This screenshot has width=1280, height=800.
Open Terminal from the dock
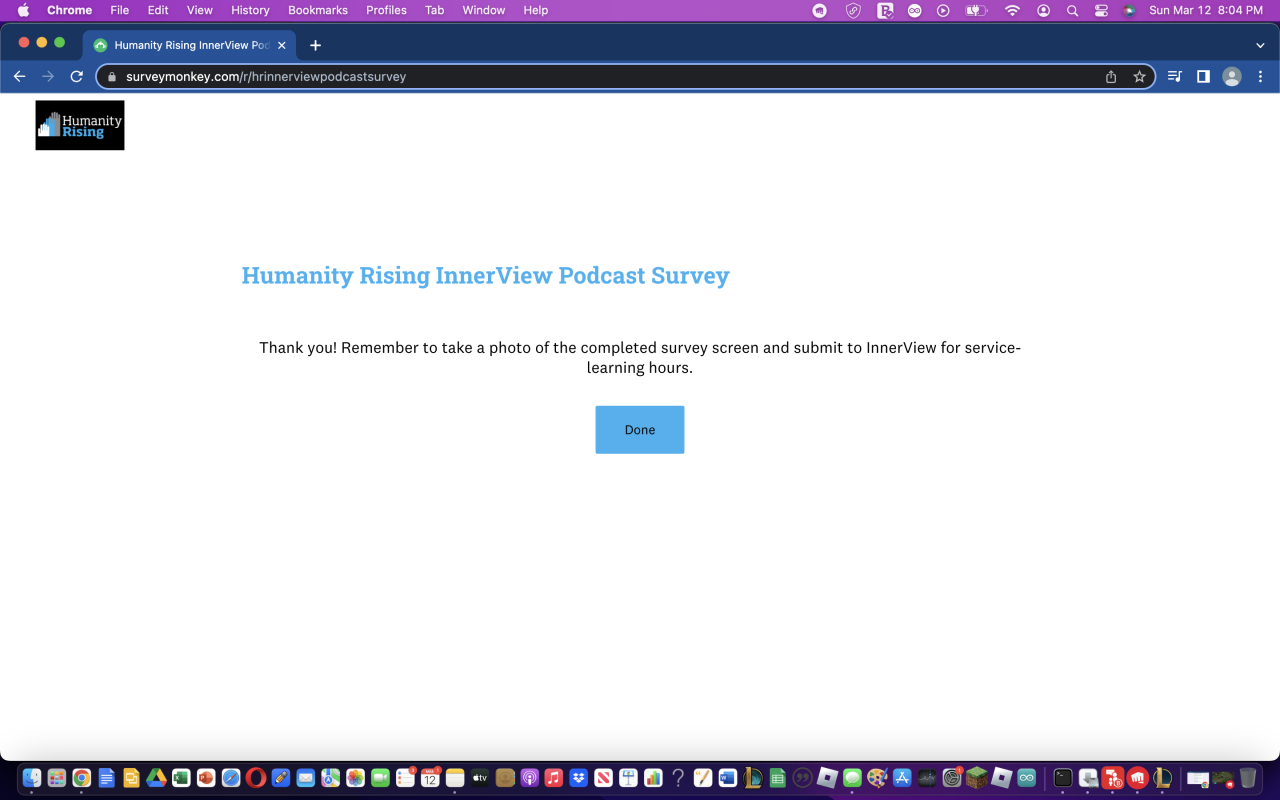coord(1063,778)
